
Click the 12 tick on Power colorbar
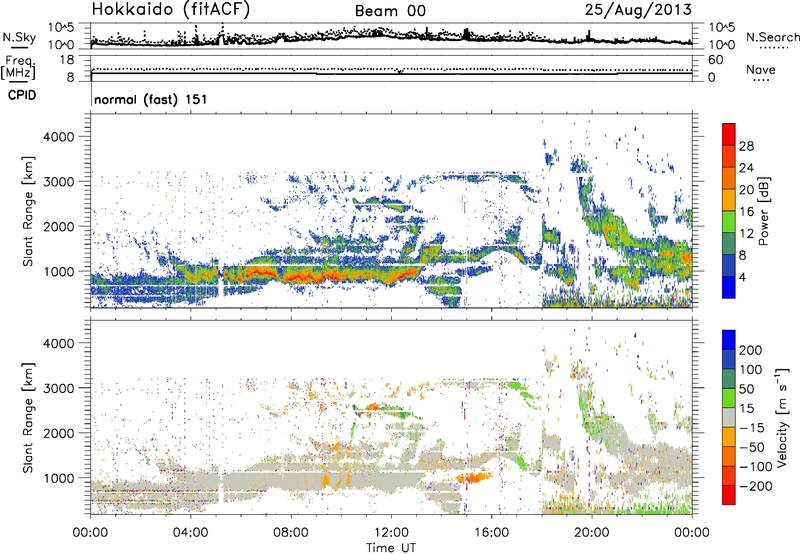tap(746, 234)
